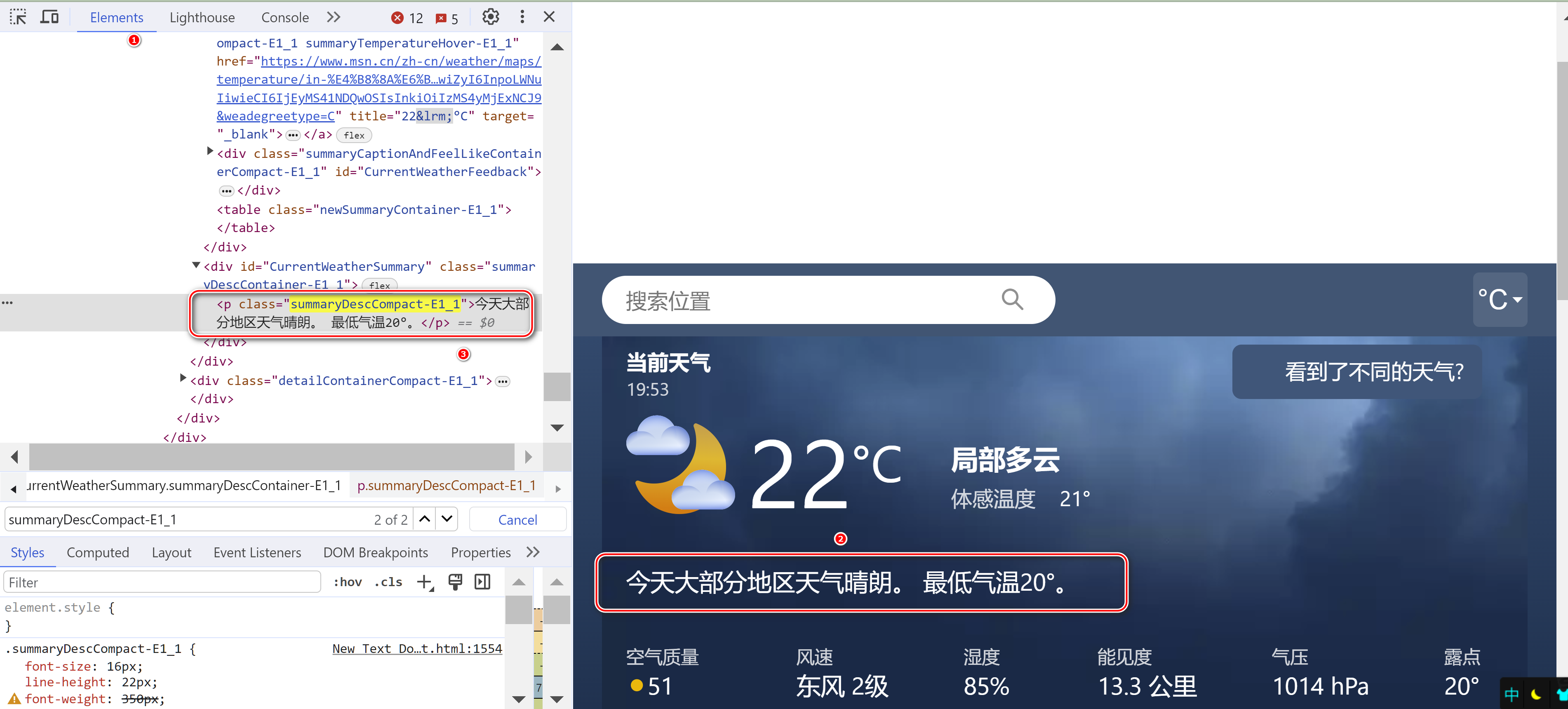
Task: Switch to the Lighthouse tab
Action: pyautogui.click(x=202, y=18)
